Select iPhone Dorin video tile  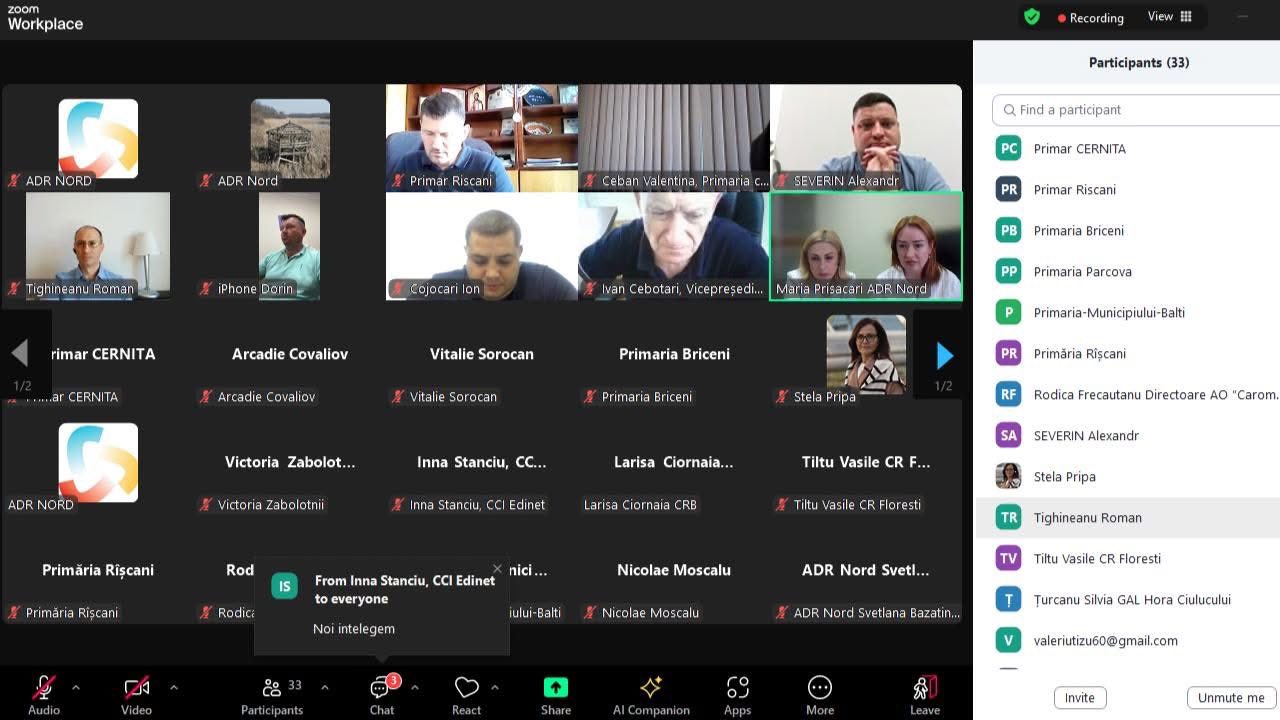(x=290, y=246)
